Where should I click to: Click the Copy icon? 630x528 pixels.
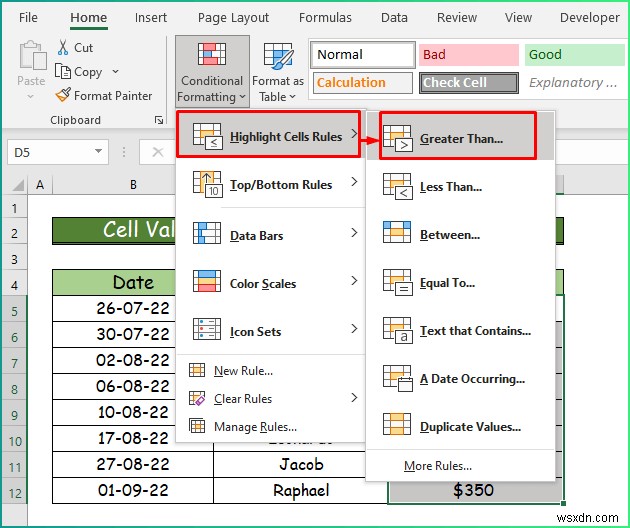63,72
